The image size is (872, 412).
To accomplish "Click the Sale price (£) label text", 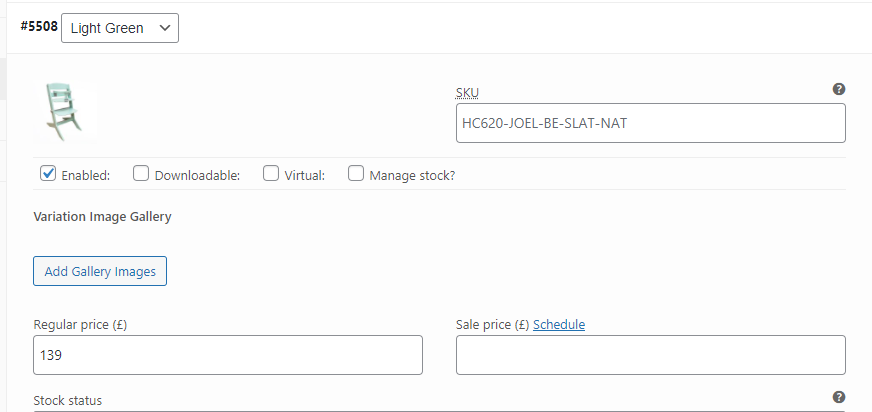I will coord(492,324).
